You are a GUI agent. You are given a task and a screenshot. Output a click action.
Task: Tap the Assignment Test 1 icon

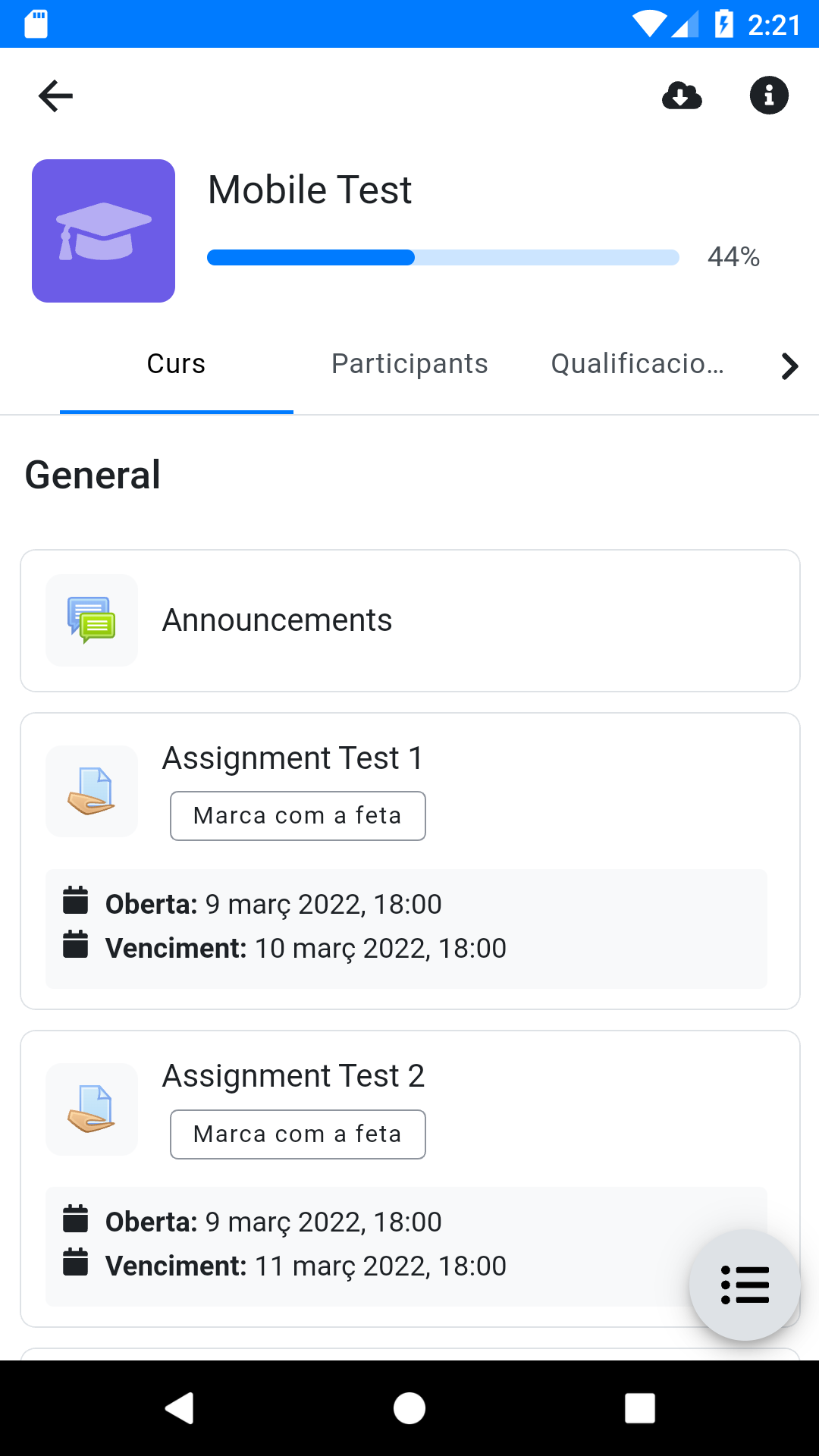click(92, 792)
